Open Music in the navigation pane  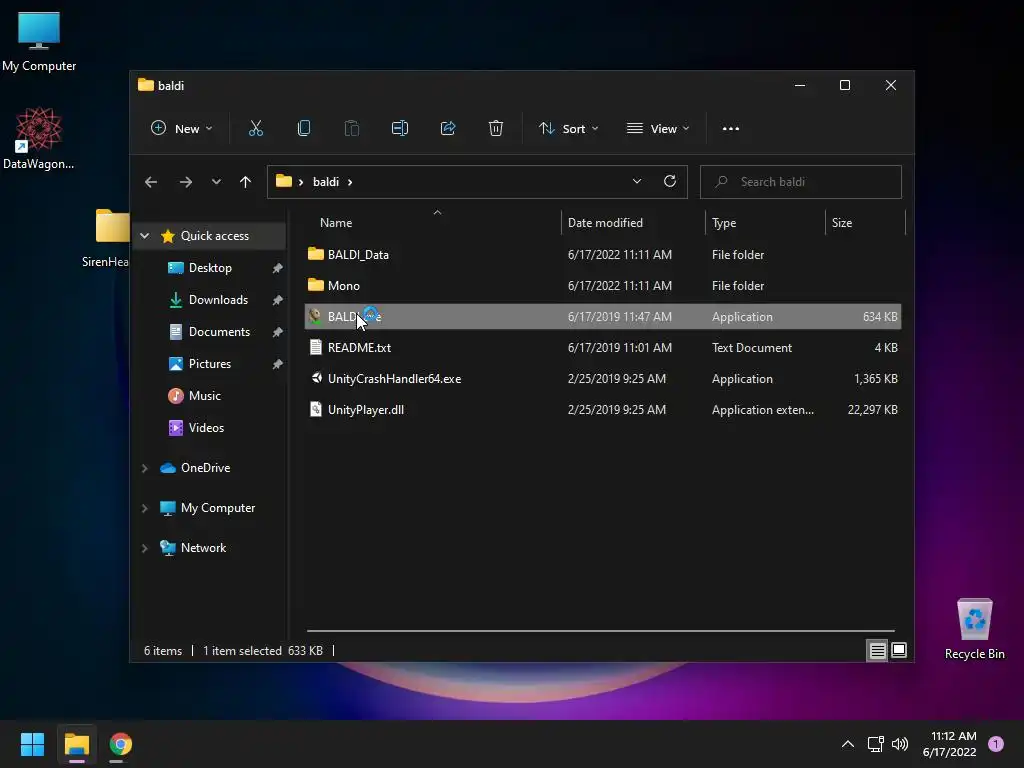(x=204, y=396)
